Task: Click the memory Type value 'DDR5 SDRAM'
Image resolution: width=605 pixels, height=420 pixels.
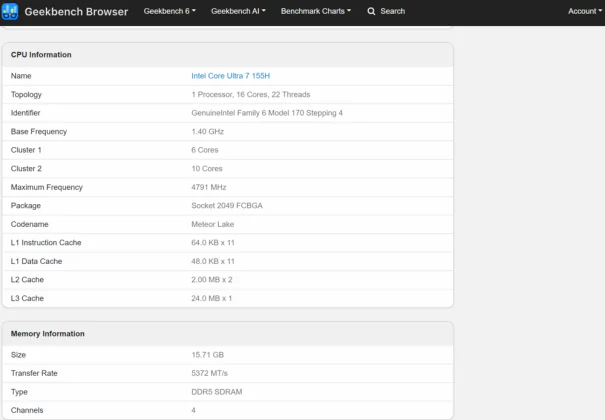Action: coord(217,392)
